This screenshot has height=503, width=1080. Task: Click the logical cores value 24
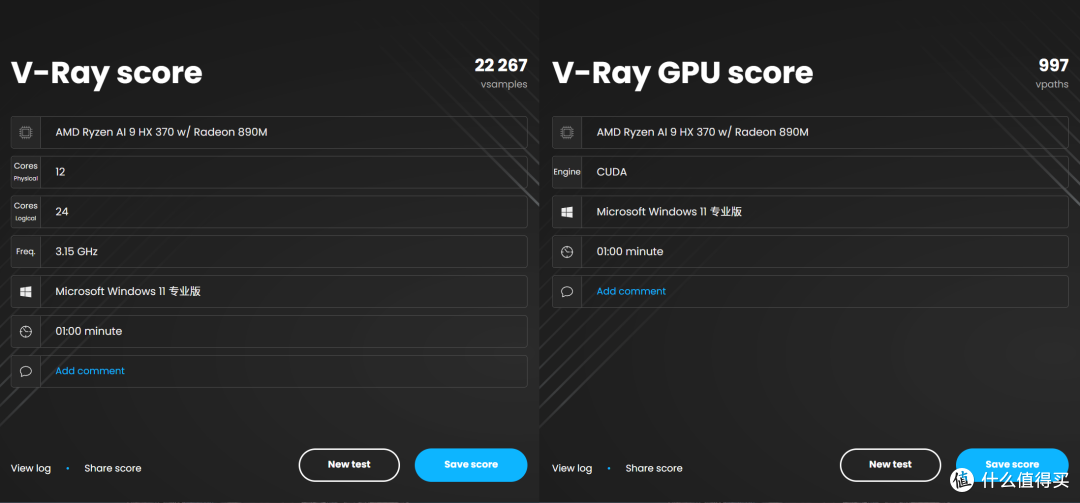[62, 212]
